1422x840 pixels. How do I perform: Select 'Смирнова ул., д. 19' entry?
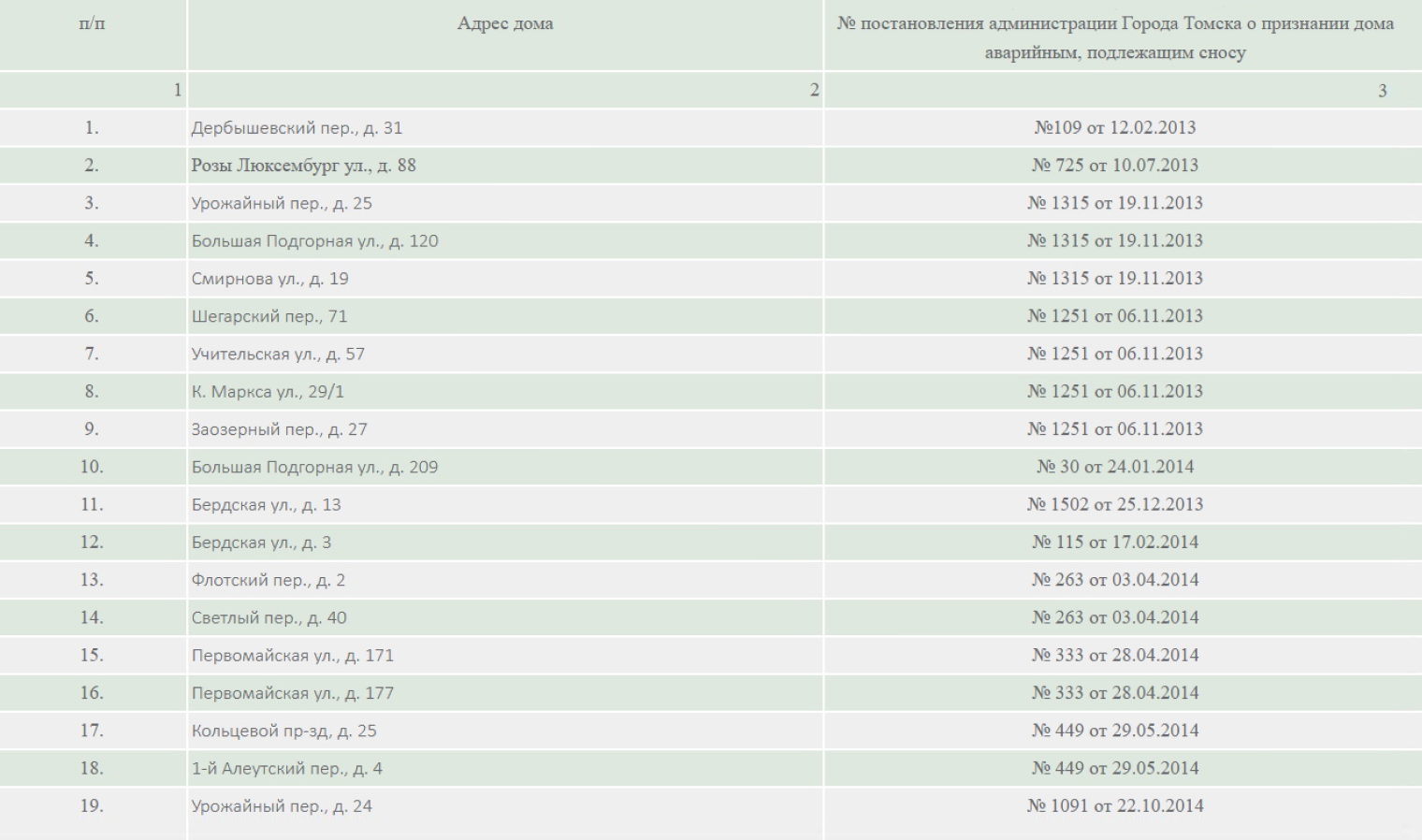(x=269, y=279)
